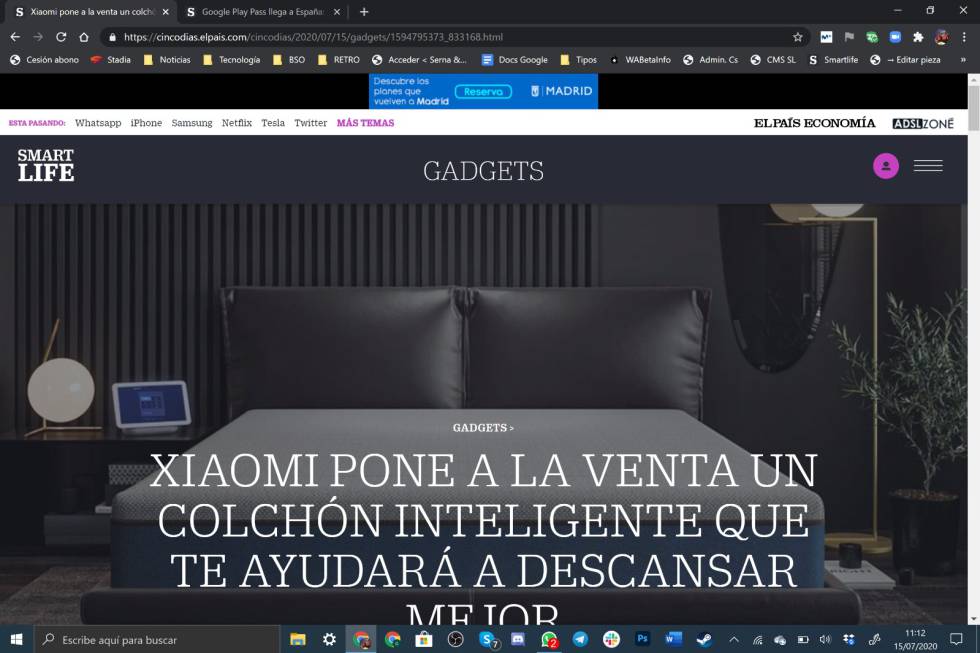Image resolution: width=980 pixels, height=653 pixels.
Task: Open the Tipos bookmarks folder
Action: 578,60
